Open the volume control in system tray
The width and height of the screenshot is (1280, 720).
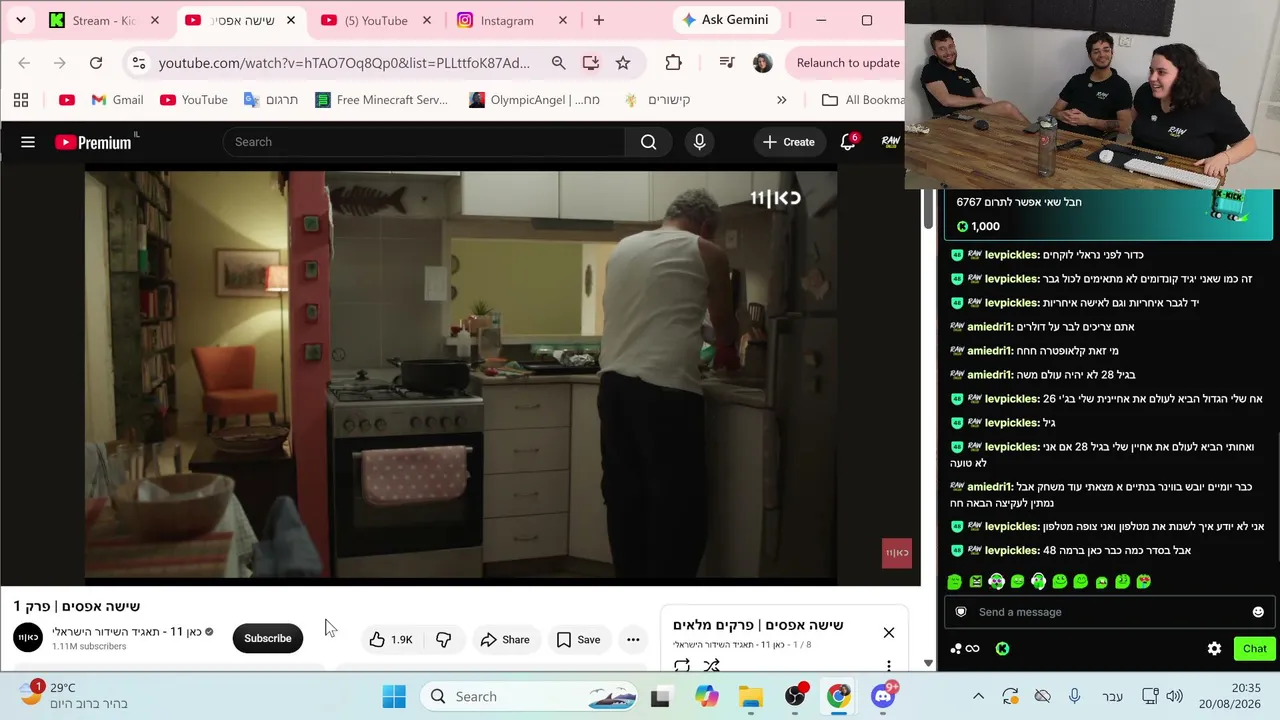tap(1174, 697)
